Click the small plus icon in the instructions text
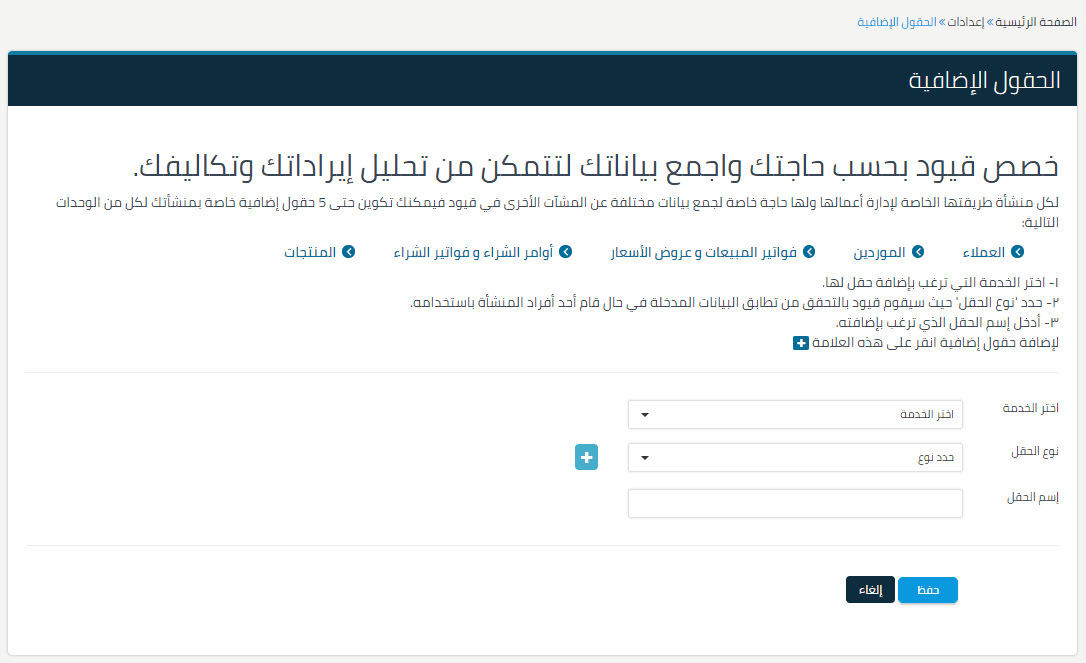The width and height of the screenshot is (1086, 663). pos(799,343)
